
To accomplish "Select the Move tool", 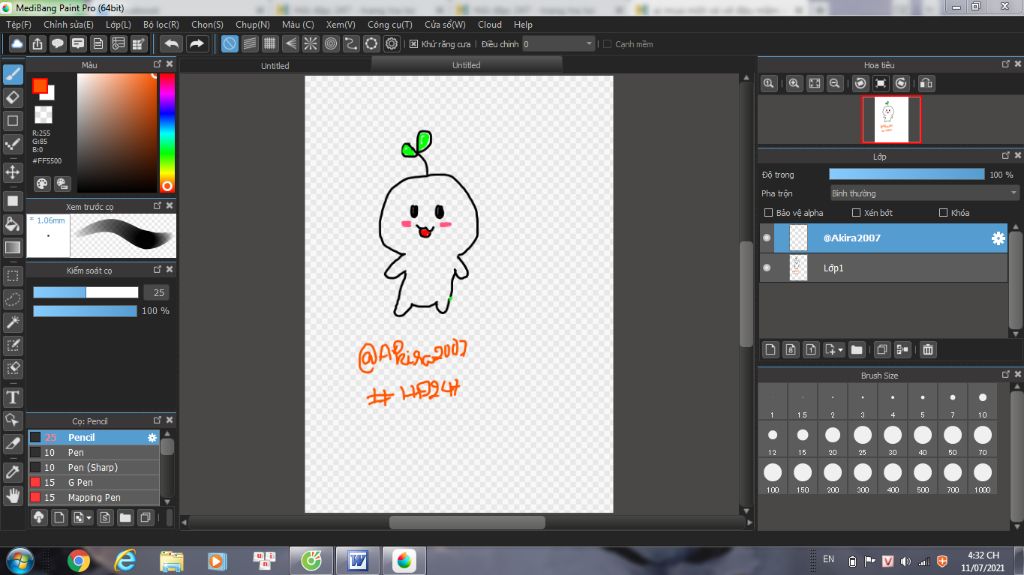I will (x=13, y=172).
